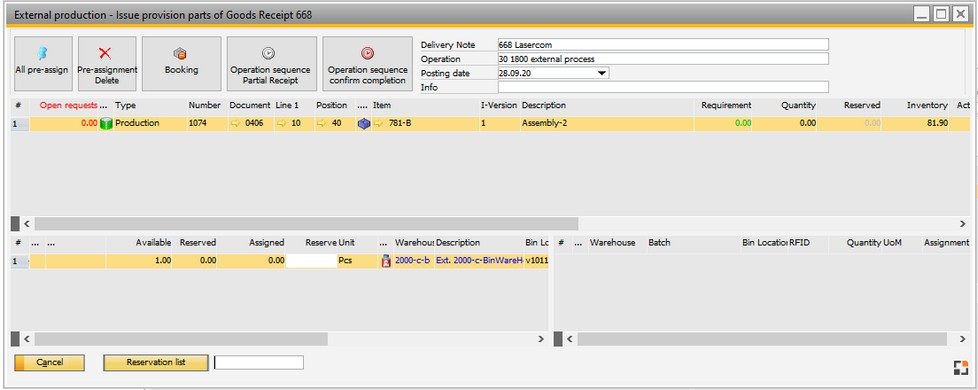Edit the Operation field
The image size is (978, 390).
click(663, 59)
